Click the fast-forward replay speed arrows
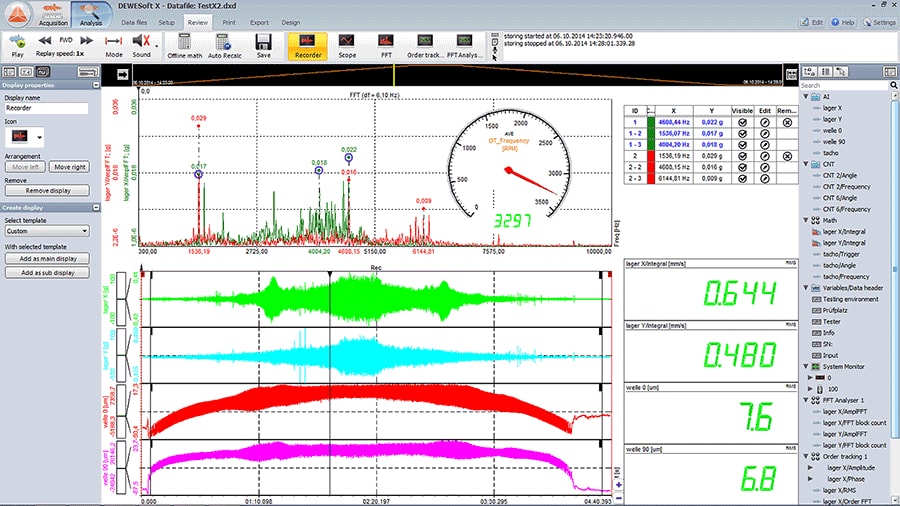Viewport: 900px width, 506px height. [87, 40]
